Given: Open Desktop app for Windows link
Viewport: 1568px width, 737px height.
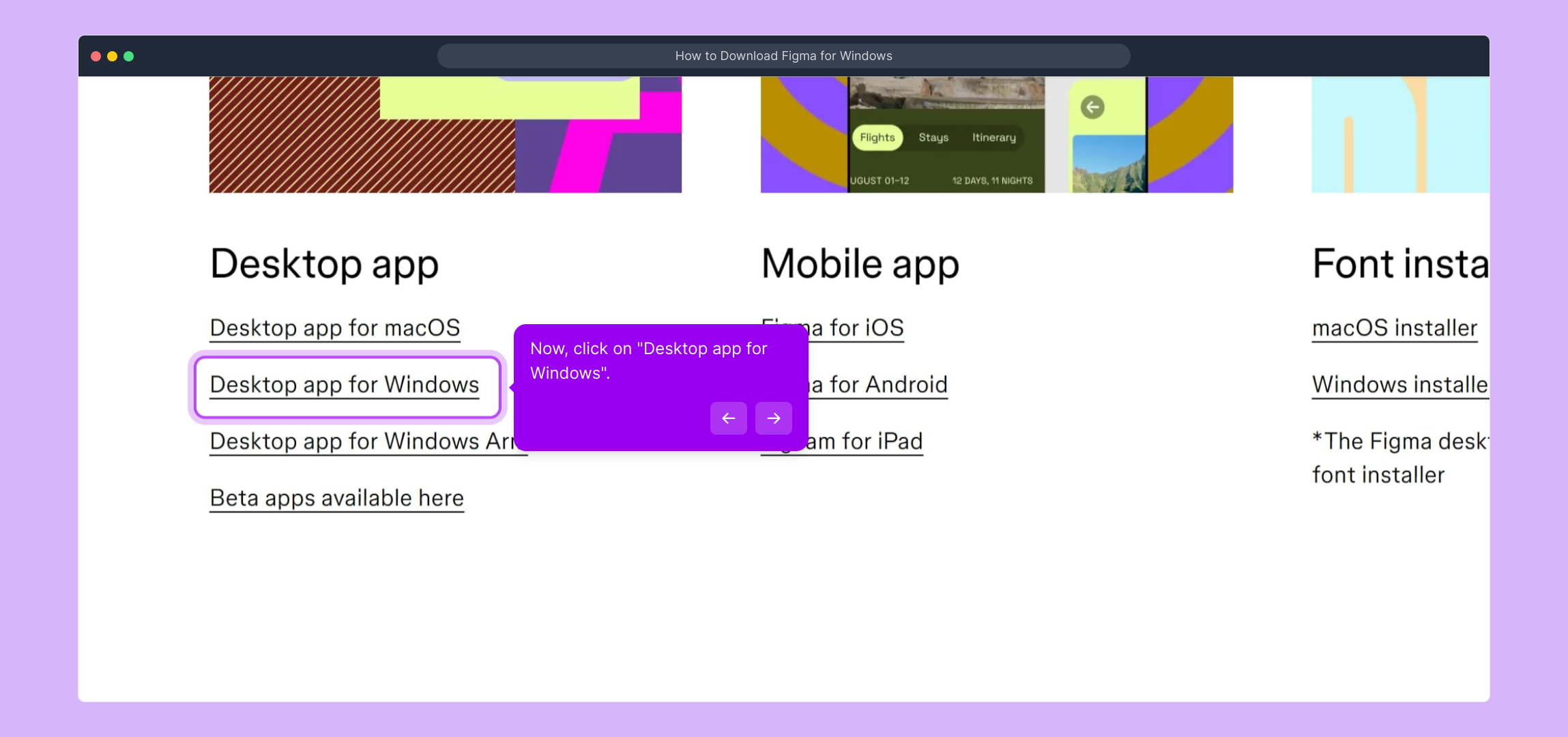Looking at the screenshot, I should pyautogui.click(x=345, y=385).
